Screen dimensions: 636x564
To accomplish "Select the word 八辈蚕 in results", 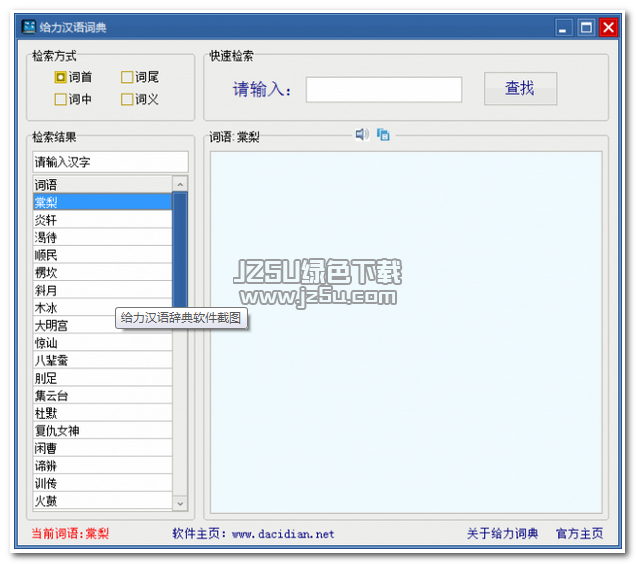I will [x=103, y=360].
